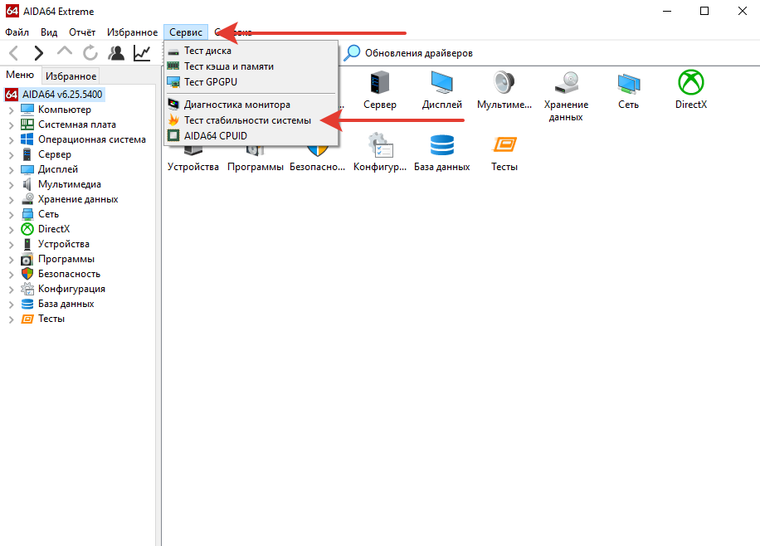This screenshot has width=760, height=546.
Task: Click the back navigation arrow
Action: (14, 53)
